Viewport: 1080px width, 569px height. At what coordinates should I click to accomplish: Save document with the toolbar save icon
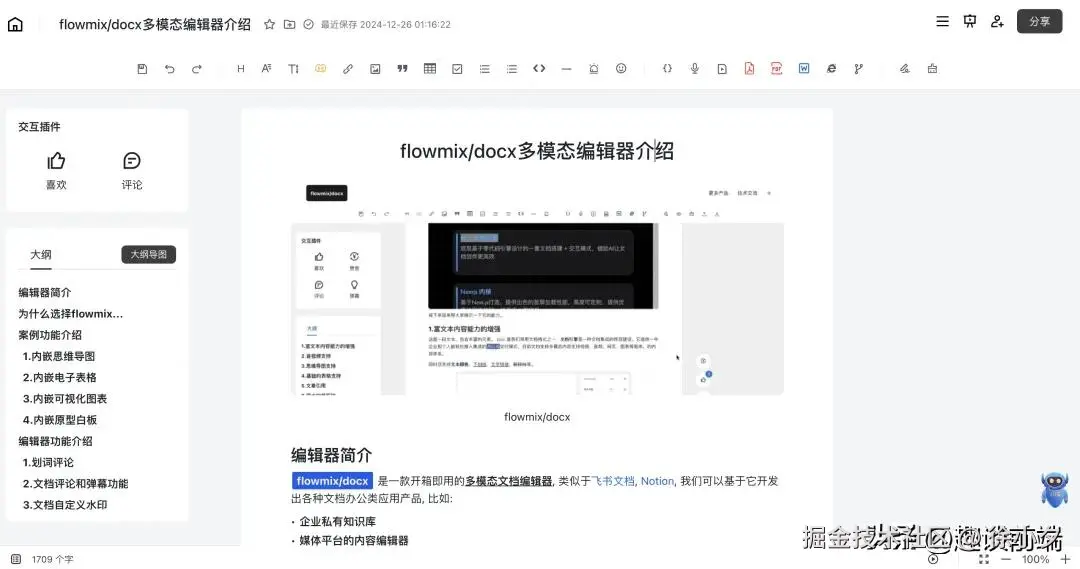(142, 69)
